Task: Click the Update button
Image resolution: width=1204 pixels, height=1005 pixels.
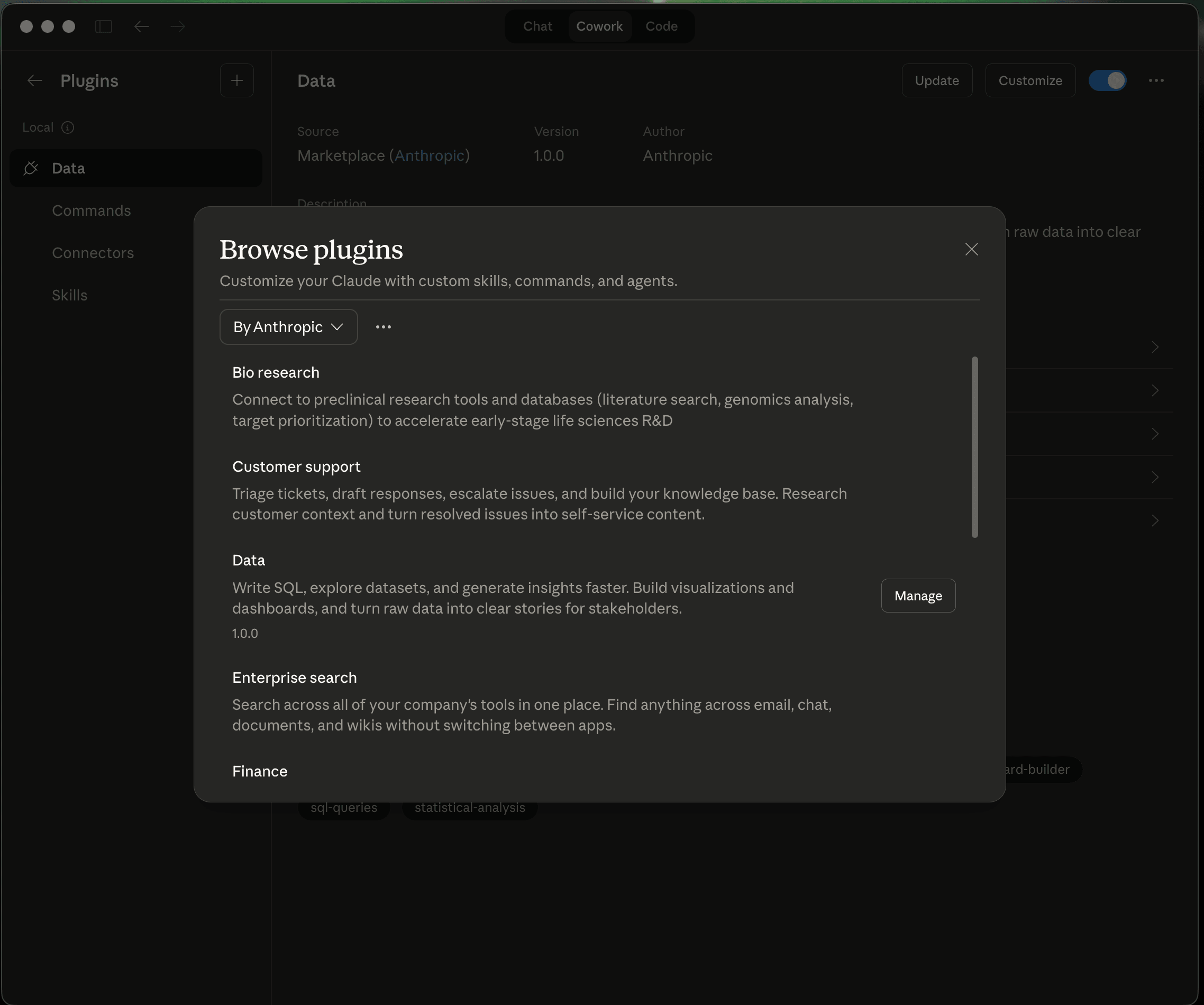Action: click(937, 80)
